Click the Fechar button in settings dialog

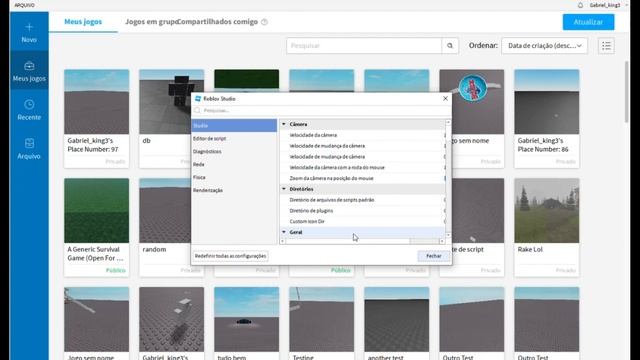pos(433,256)
